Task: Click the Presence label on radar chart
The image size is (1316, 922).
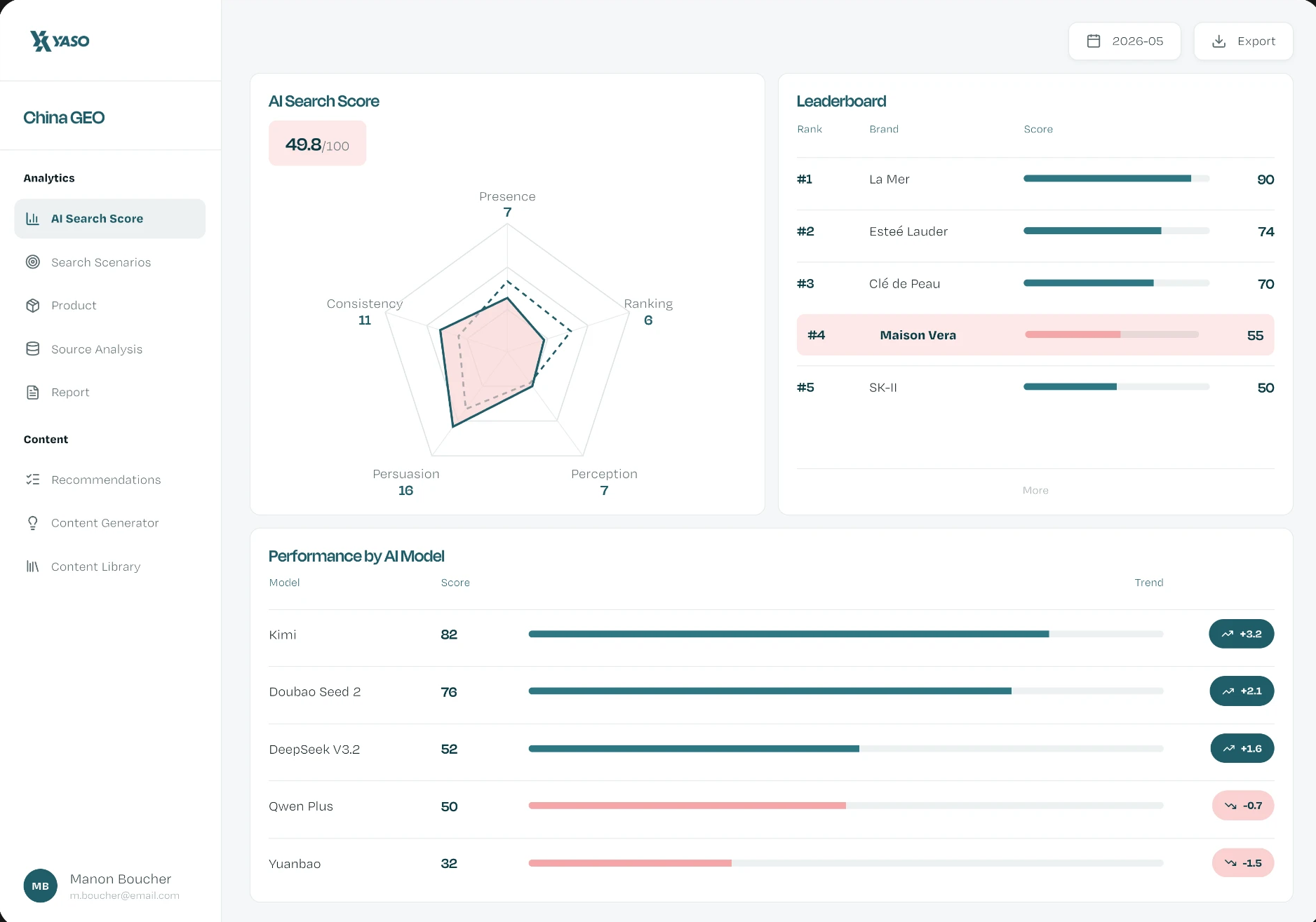Action: click(507, 196)
